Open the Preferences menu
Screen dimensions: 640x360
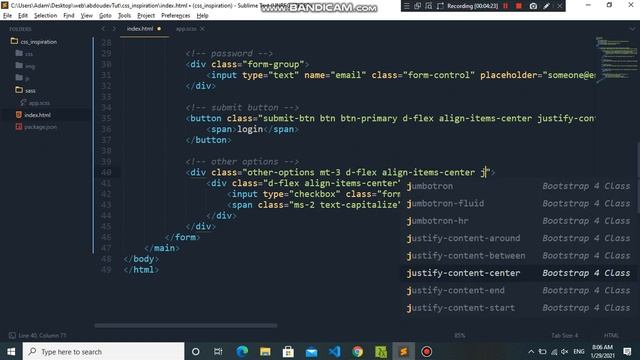pos(176,16)
